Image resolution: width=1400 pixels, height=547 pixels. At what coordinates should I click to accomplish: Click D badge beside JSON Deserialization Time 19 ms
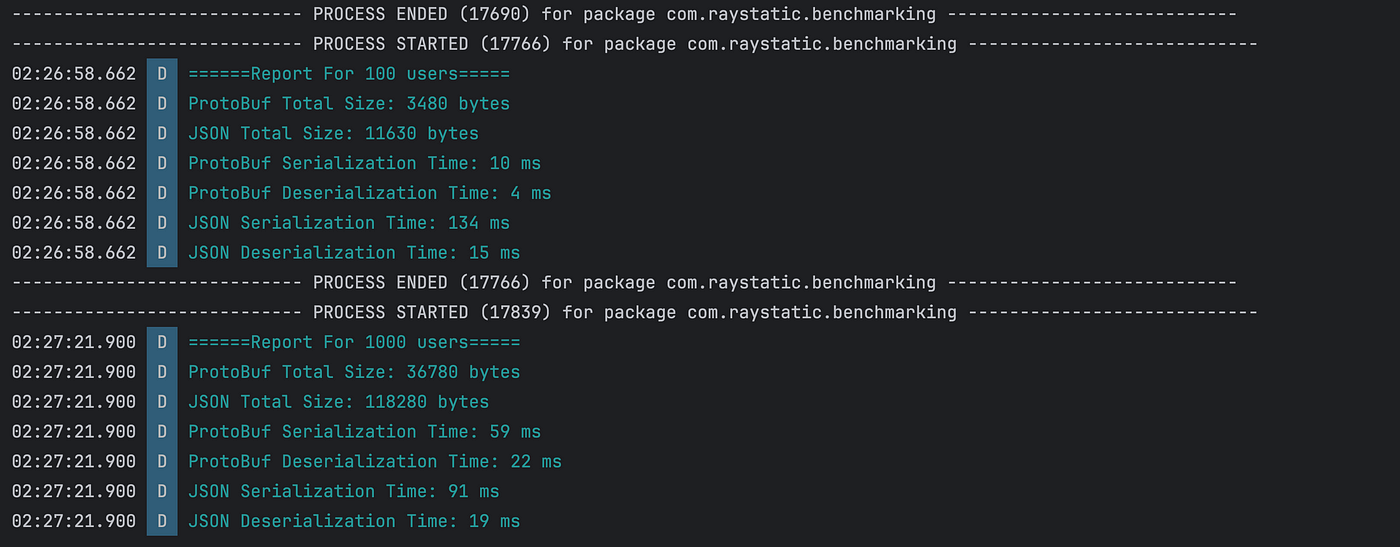(x=162, y=521)
